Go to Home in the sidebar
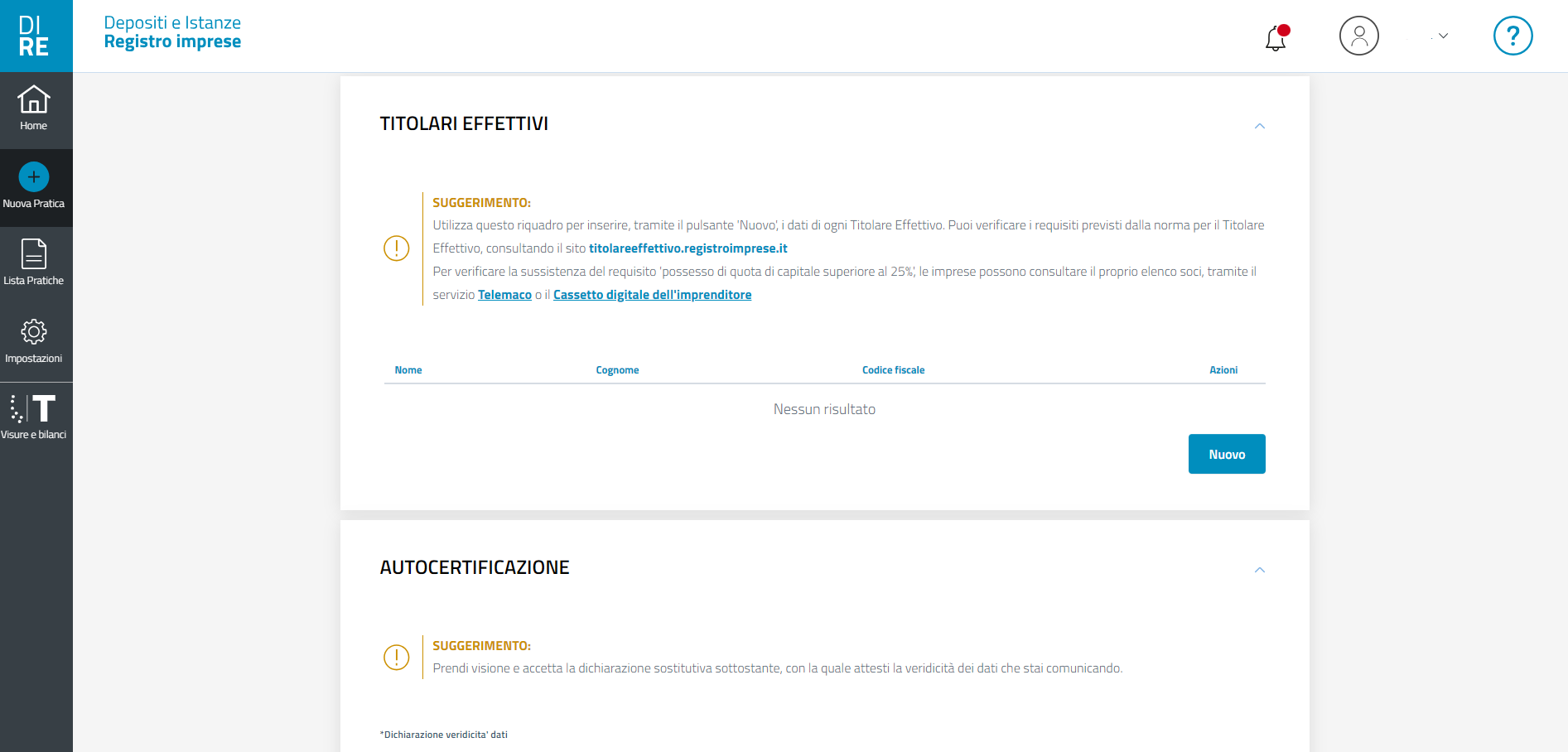This screenshot has width=1568, height=752. point(34,108)
